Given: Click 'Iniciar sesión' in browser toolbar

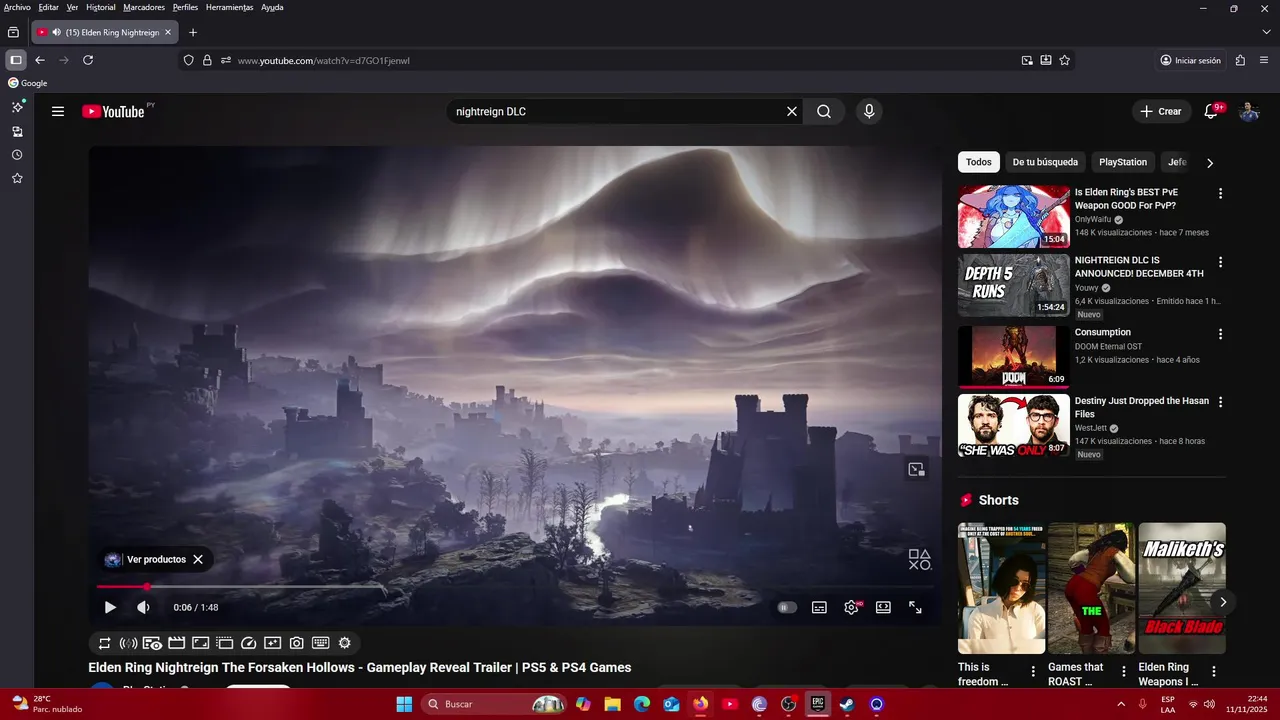Looking at the screenshot, I should pyautogui.click(x=1190, y=61).
